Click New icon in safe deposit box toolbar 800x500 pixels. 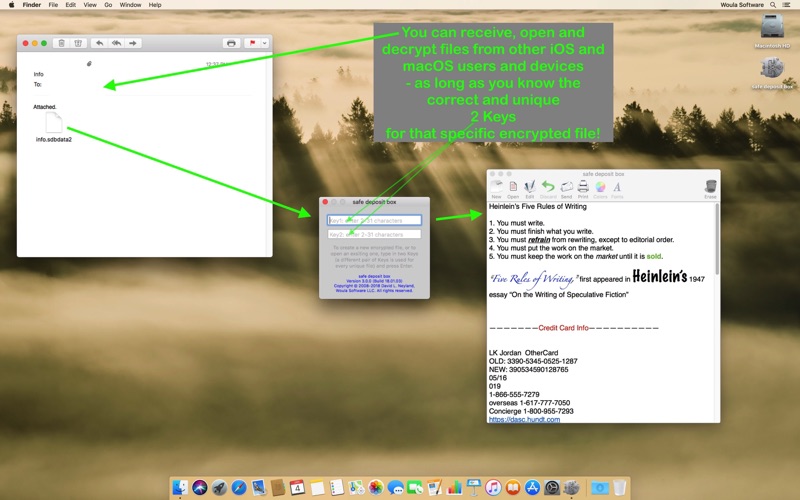pyautogui.click(x=496, y=187)
